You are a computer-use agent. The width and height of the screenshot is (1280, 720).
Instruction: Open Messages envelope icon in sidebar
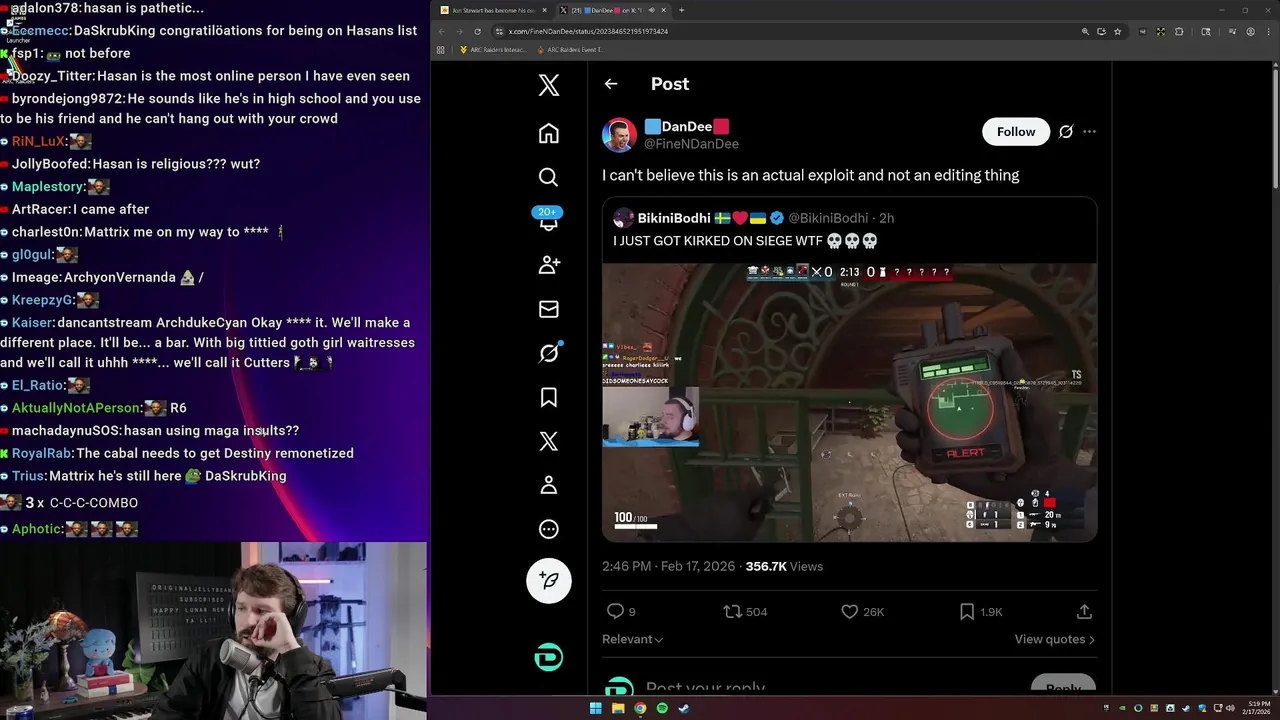[548, 309]
